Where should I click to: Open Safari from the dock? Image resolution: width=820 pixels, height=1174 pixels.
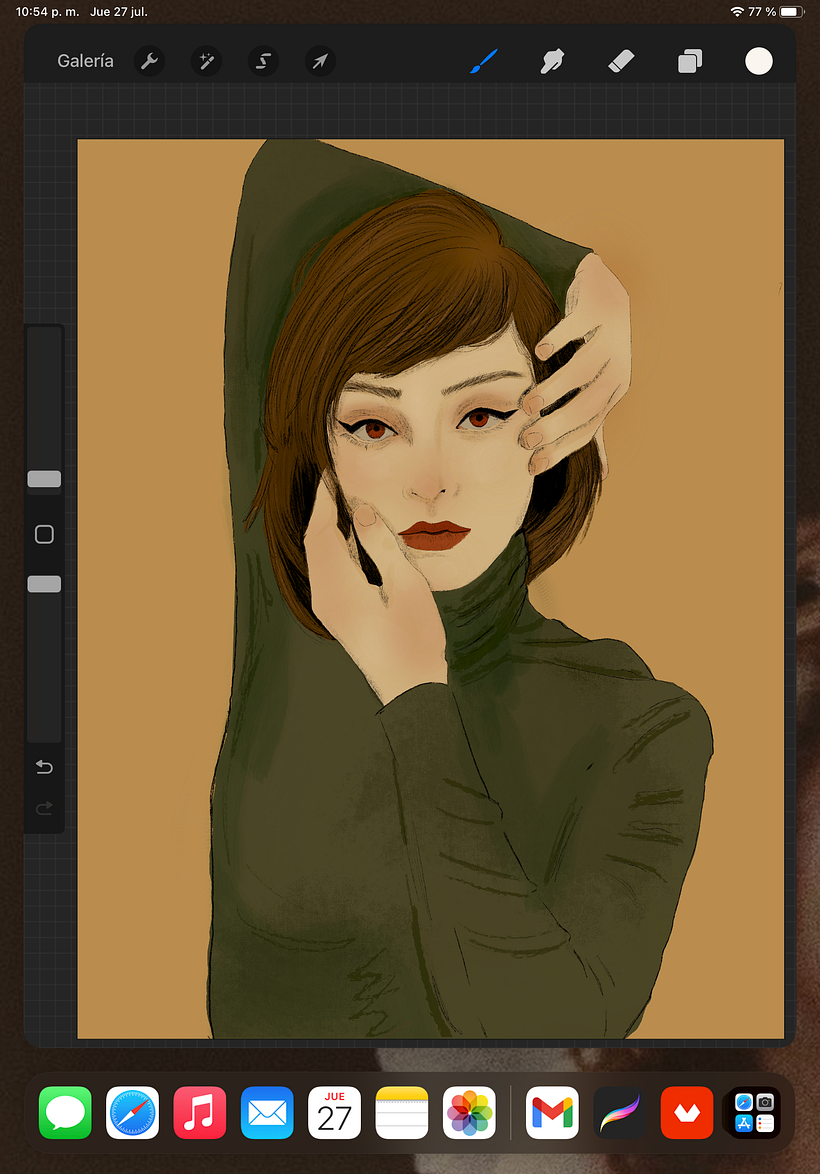pos(132,1112)
